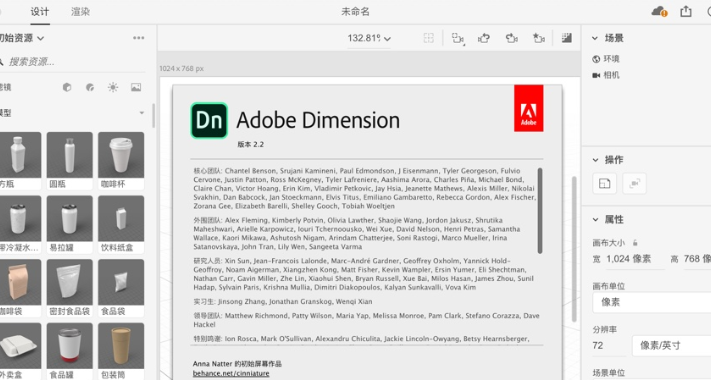Image resolution: width=711 pixels, height=380 pixels.
Task: Toggle the render preview icon
Action: click(x=566, y=38)
